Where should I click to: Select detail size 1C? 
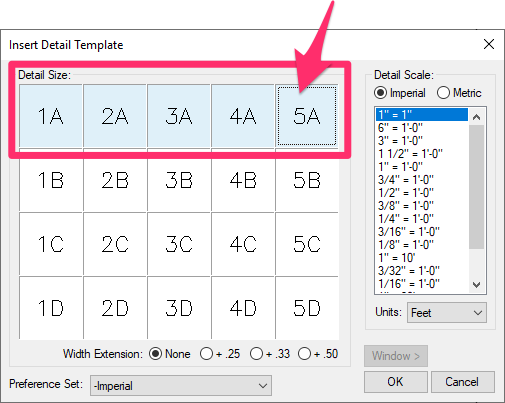[51, 244]
